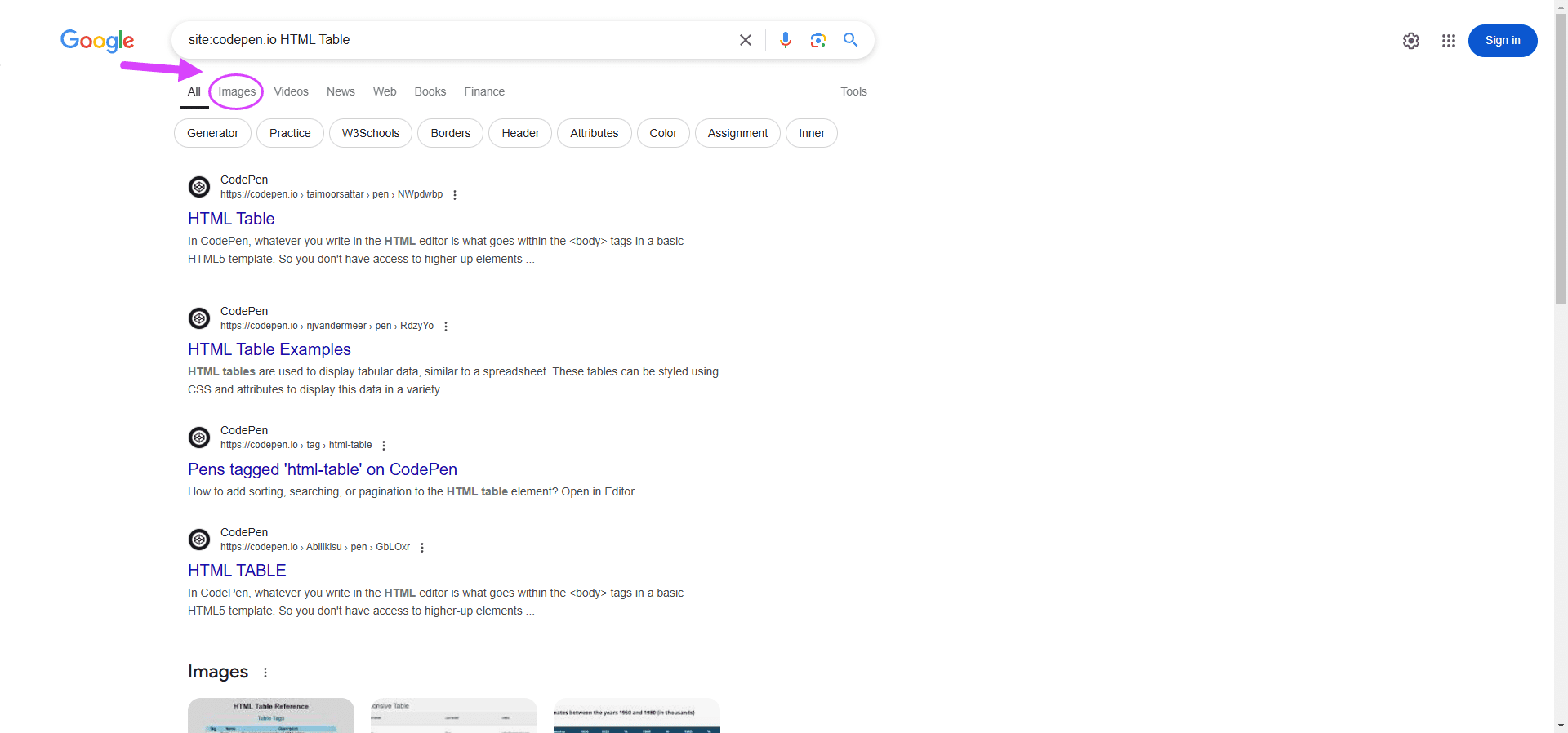Select the Borders filter chip

(x=451, y=133)
